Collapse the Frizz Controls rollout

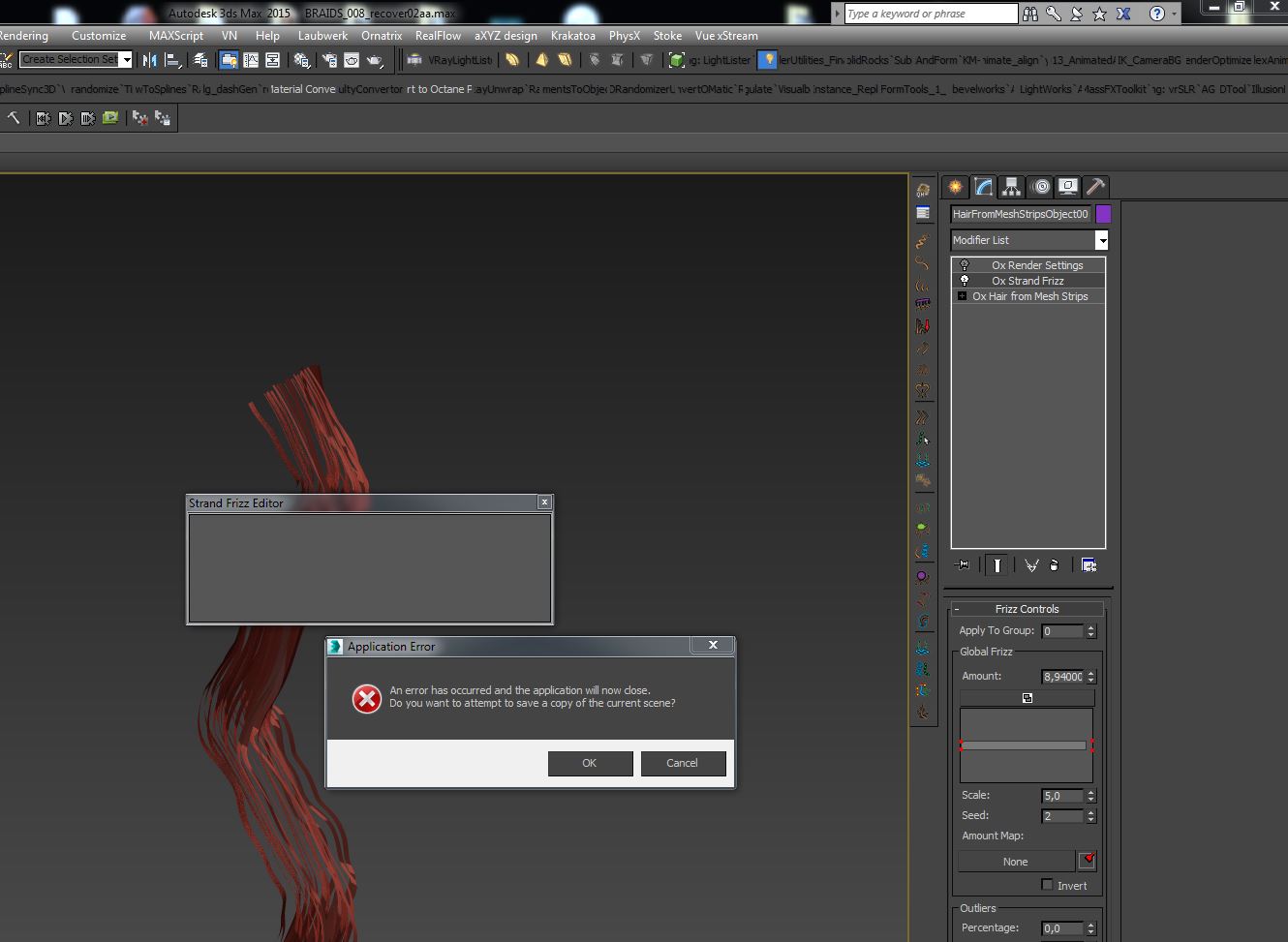(x=1027, y=609)
